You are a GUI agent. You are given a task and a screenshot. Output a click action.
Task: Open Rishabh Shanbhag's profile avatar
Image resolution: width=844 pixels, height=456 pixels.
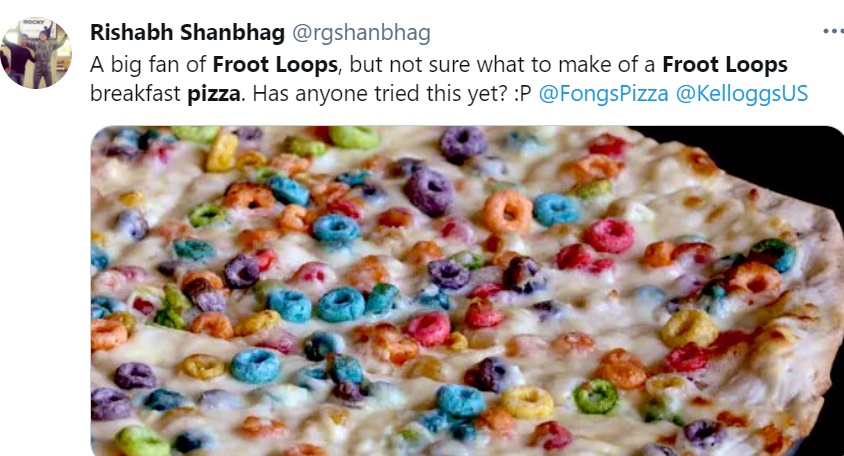[36, 53]
